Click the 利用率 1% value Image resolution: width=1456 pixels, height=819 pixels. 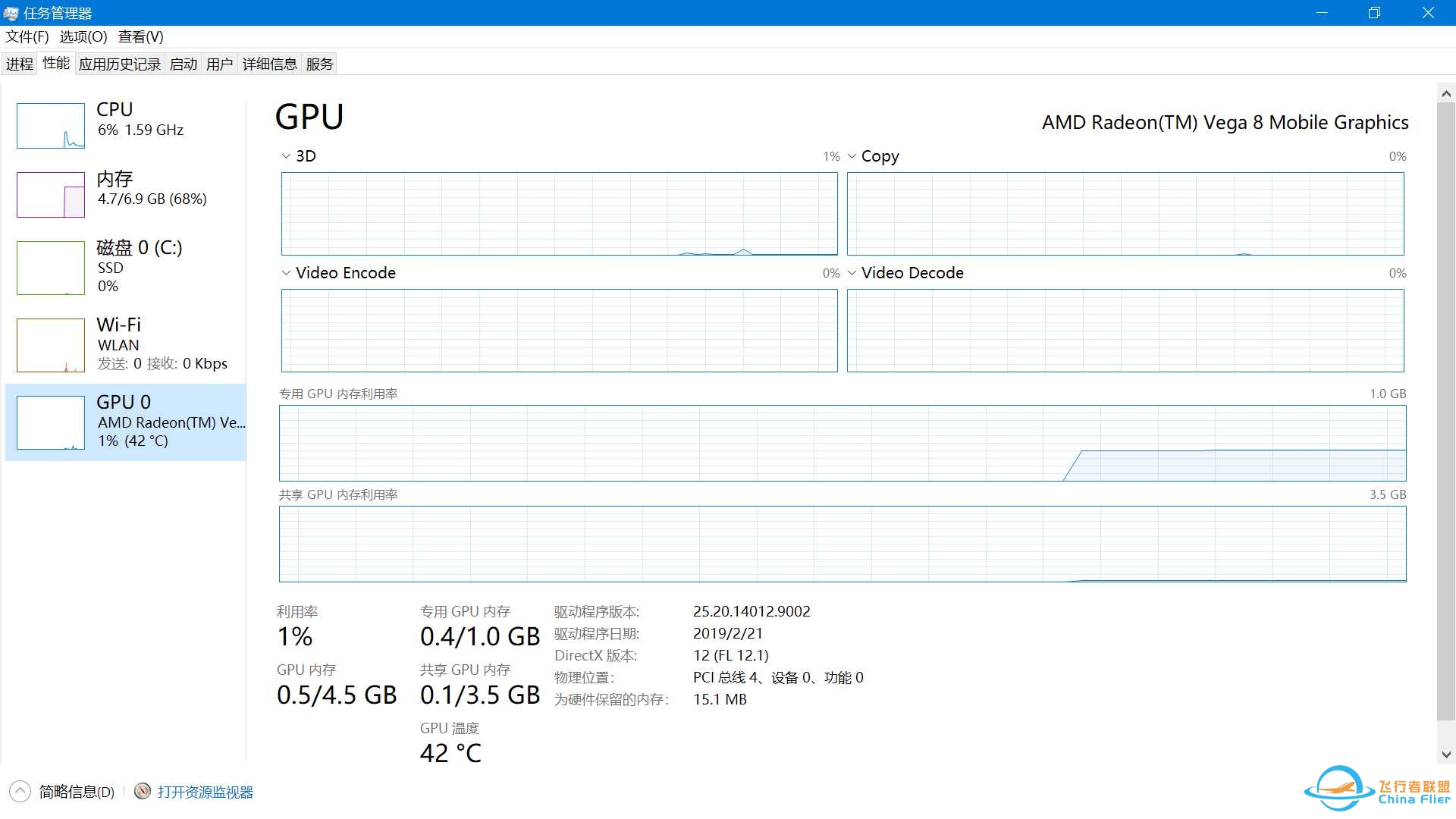click(295, 636)
